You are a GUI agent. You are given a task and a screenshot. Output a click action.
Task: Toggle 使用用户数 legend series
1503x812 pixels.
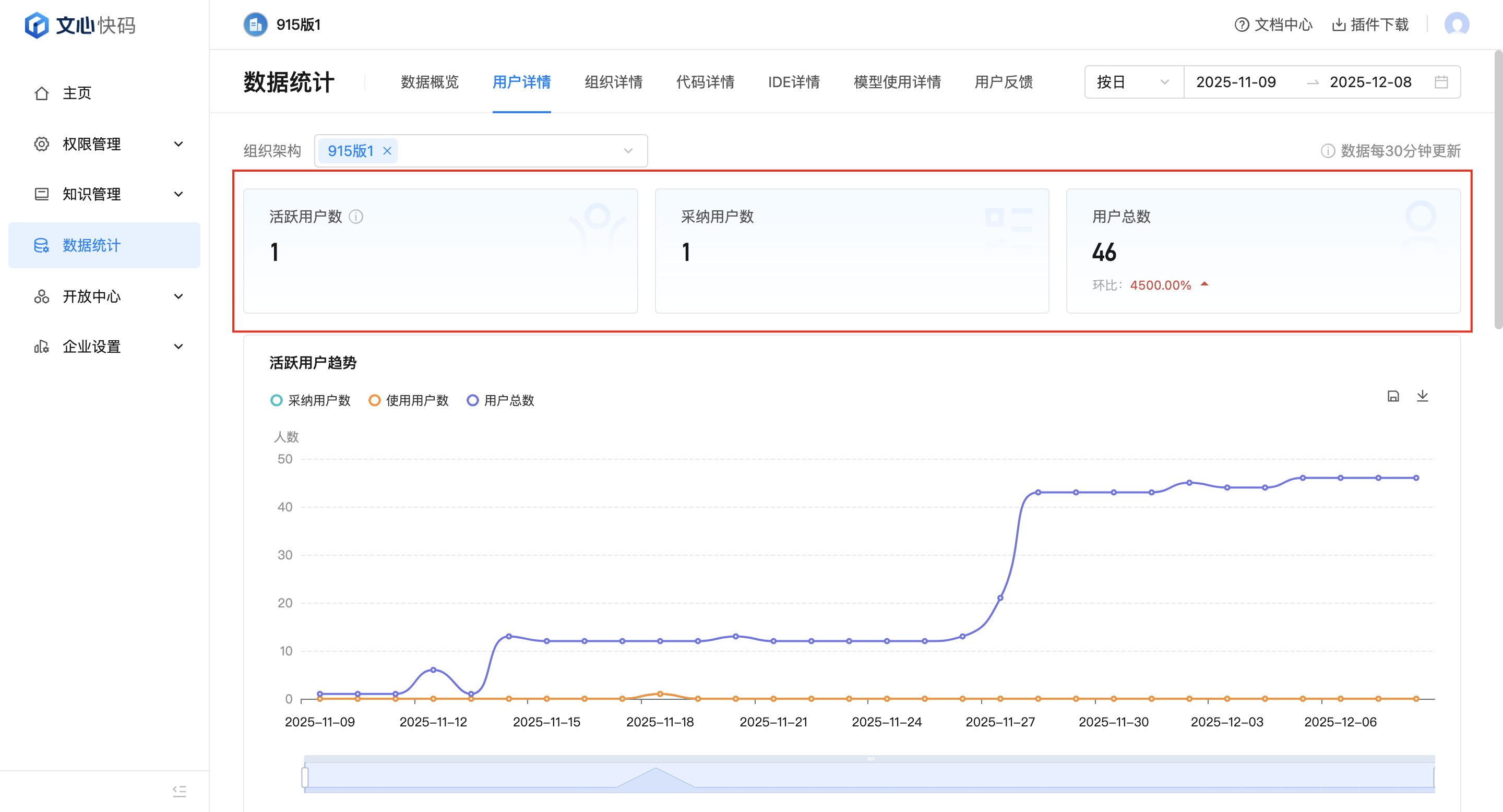(x=409, y=400)
